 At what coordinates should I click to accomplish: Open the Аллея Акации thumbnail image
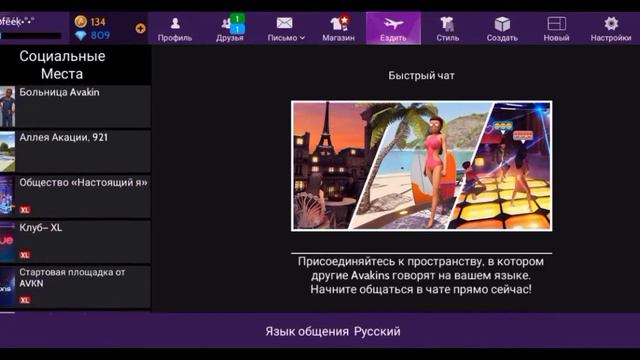[x=7, y=151]
